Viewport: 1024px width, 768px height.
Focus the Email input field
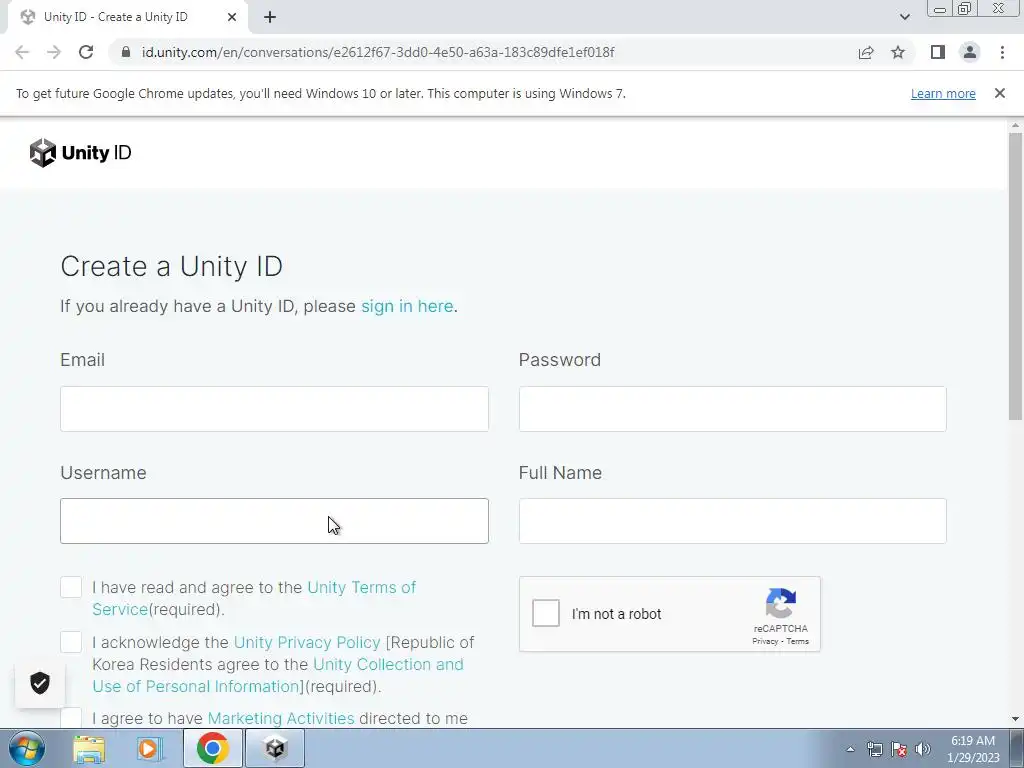[274, 409]
